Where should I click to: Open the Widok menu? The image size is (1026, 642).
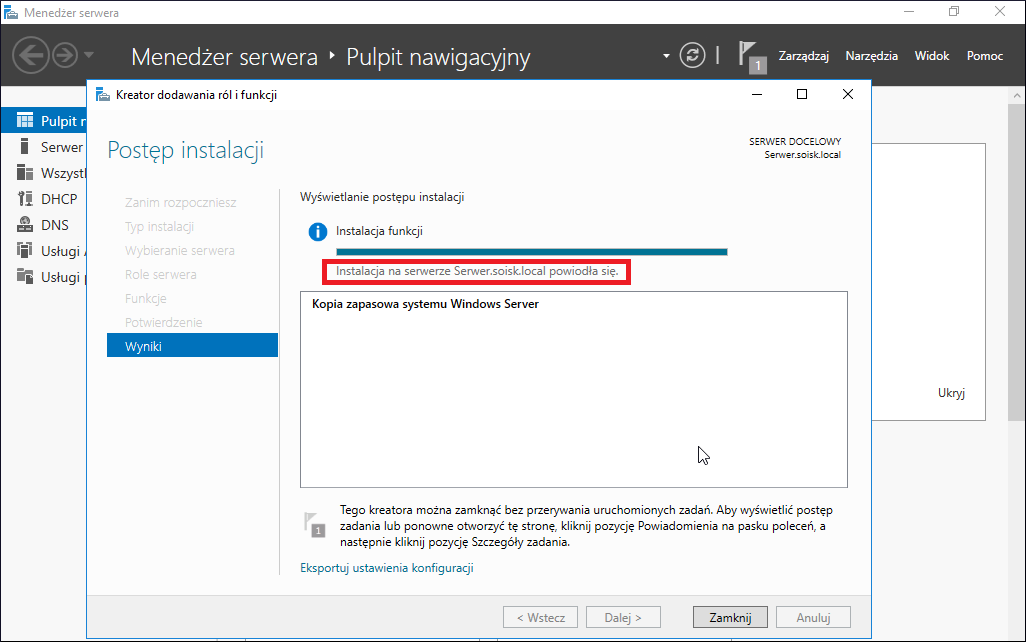point(932,56)
